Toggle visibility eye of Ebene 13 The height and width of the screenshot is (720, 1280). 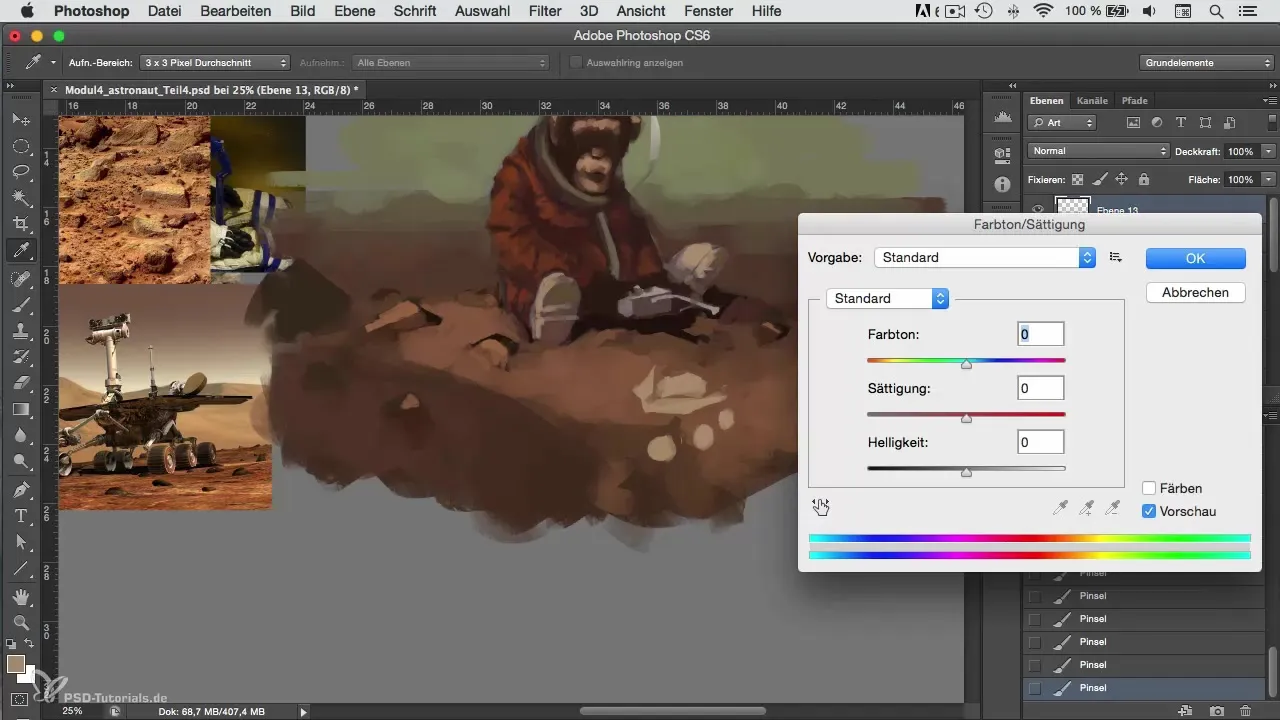point(1038,209)
